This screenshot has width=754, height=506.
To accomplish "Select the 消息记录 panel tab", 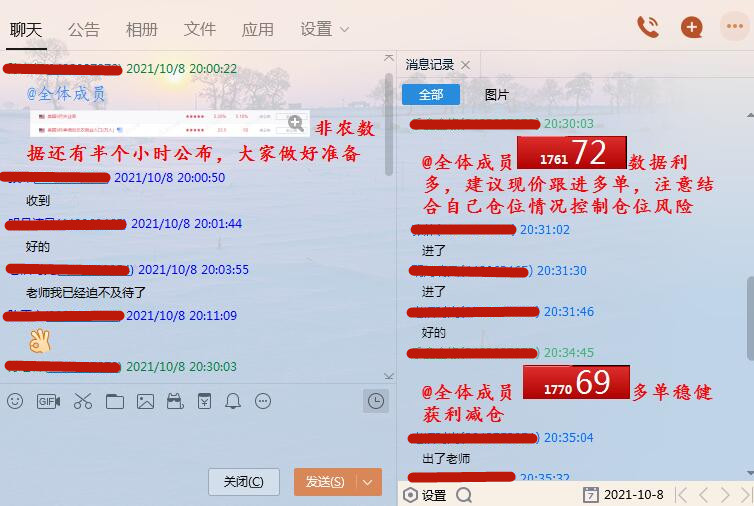I will coord(429,65).
